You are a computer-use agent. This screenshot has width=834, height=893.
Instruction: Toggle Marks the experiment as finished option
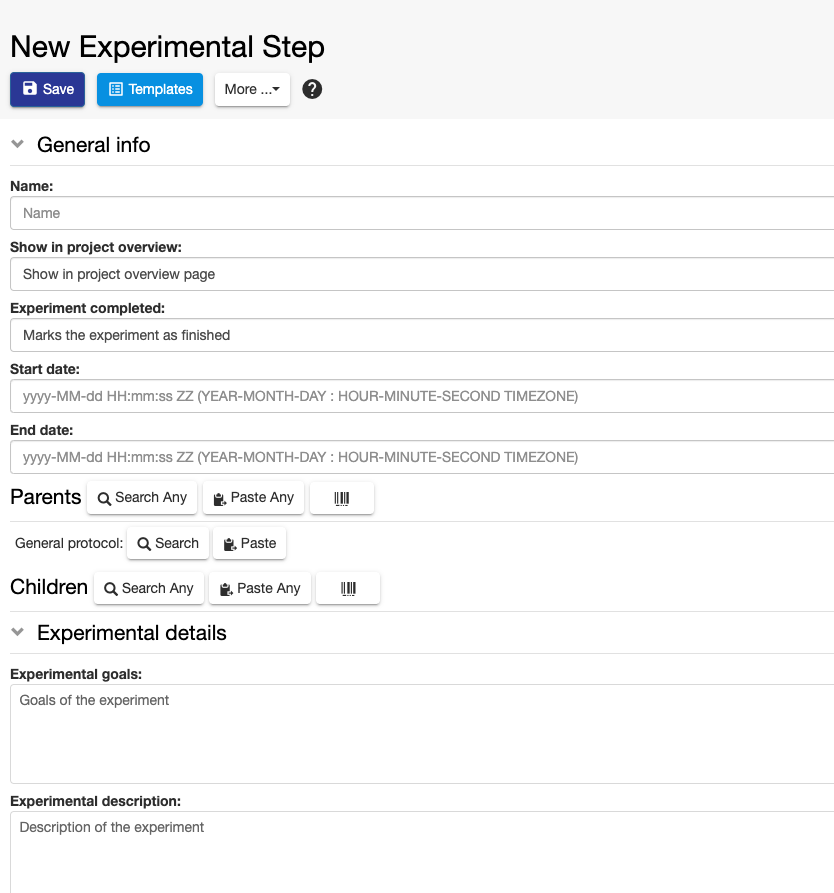point(422,335)
